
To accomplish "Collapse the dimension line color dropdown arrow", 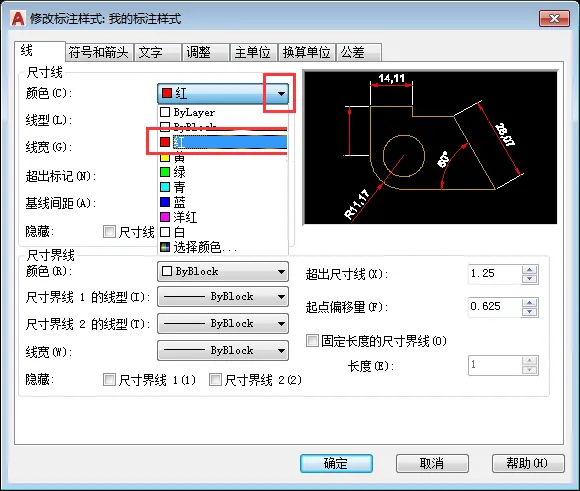I will pyautogui.click(x=281, y=94).
